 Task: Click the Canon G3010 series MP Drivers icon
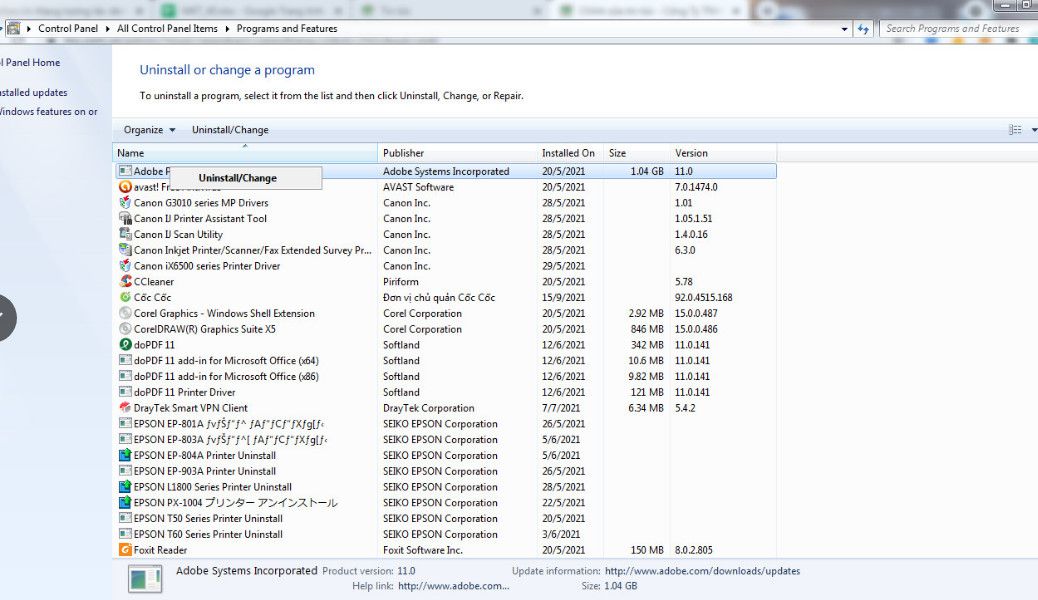(125, 203)
